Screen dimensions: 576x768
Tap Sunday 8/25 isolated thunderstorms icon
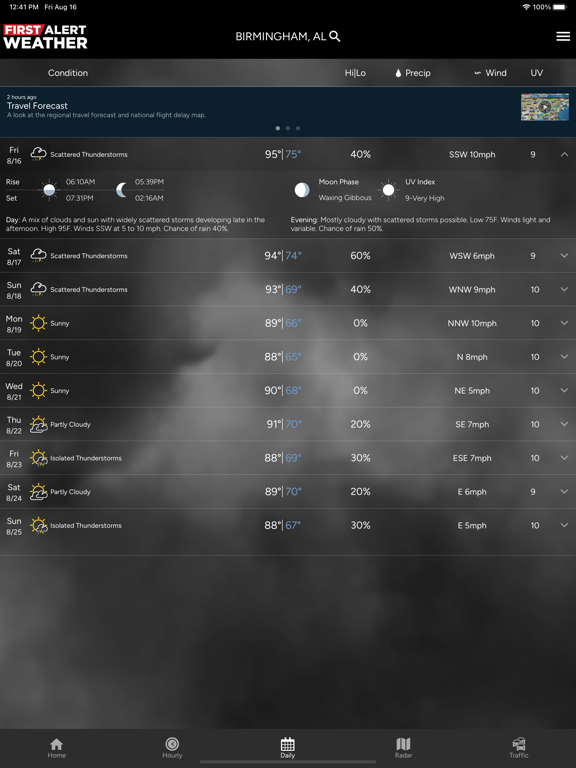[x=39, y=526]
